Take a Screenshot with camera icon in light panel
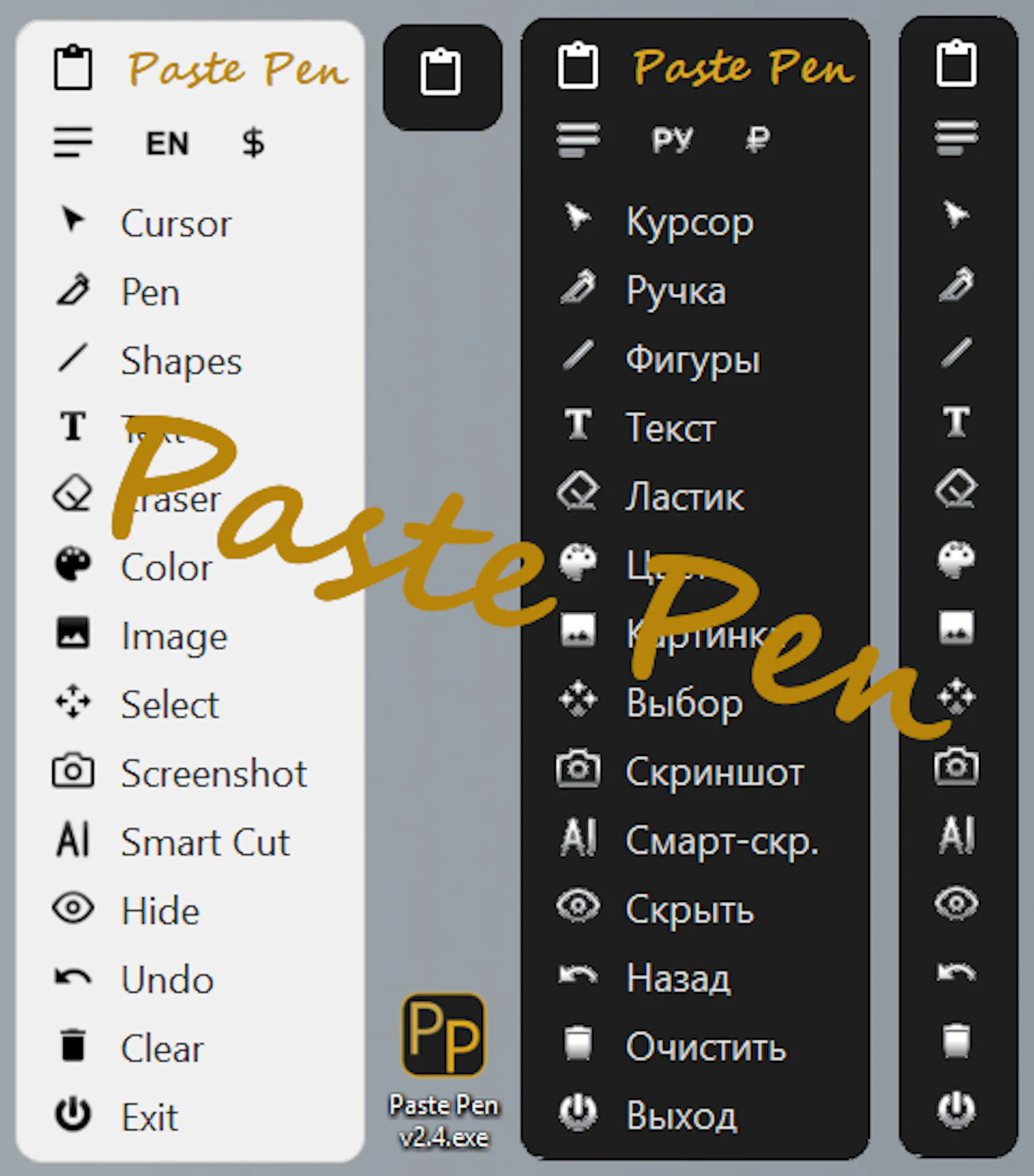The width and height of the screenshot is (1034, 1176). pos(72,770)
